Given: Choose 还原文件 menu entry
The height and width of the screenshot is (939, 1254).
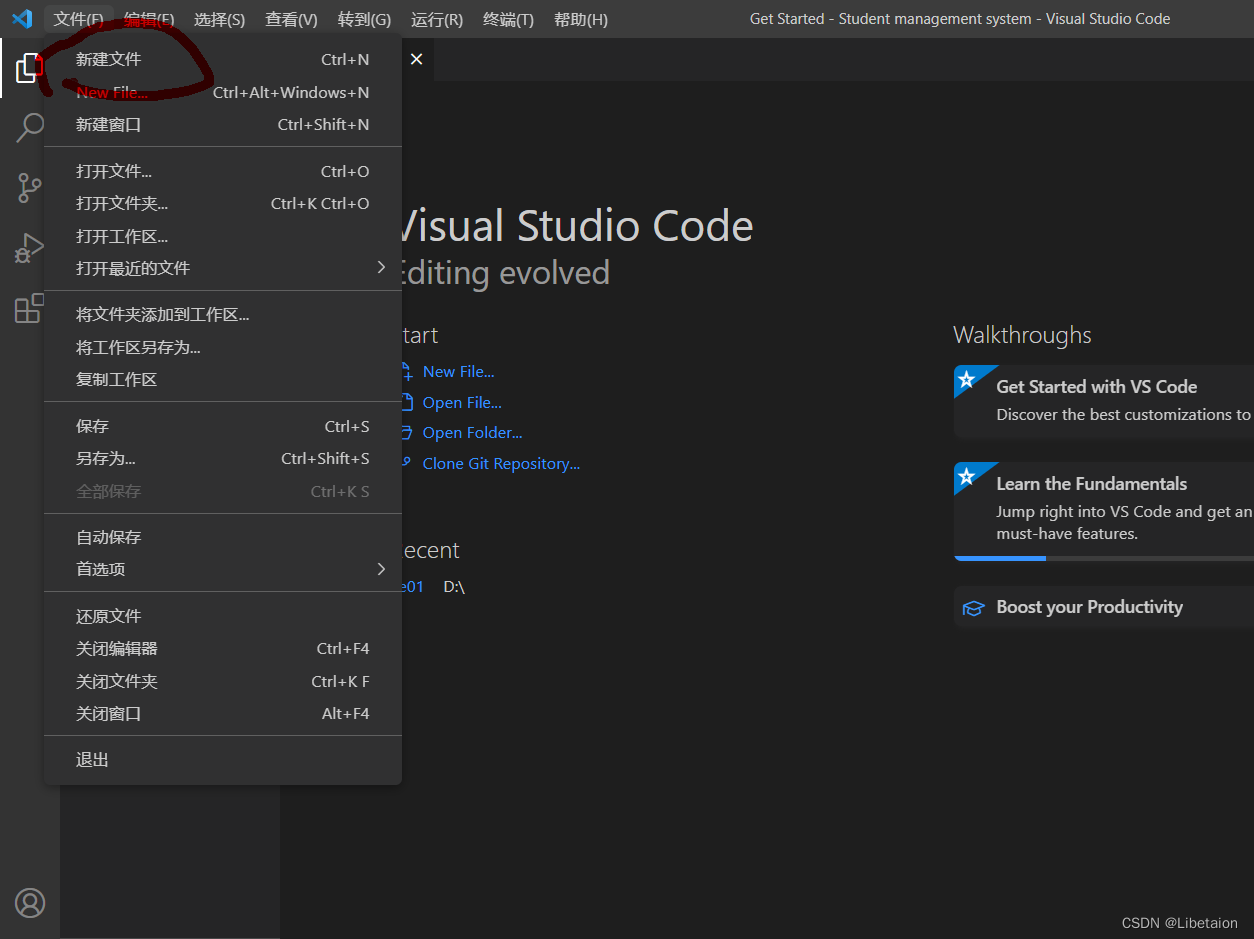Looking at the screenshot, I should tap(223, 616).
